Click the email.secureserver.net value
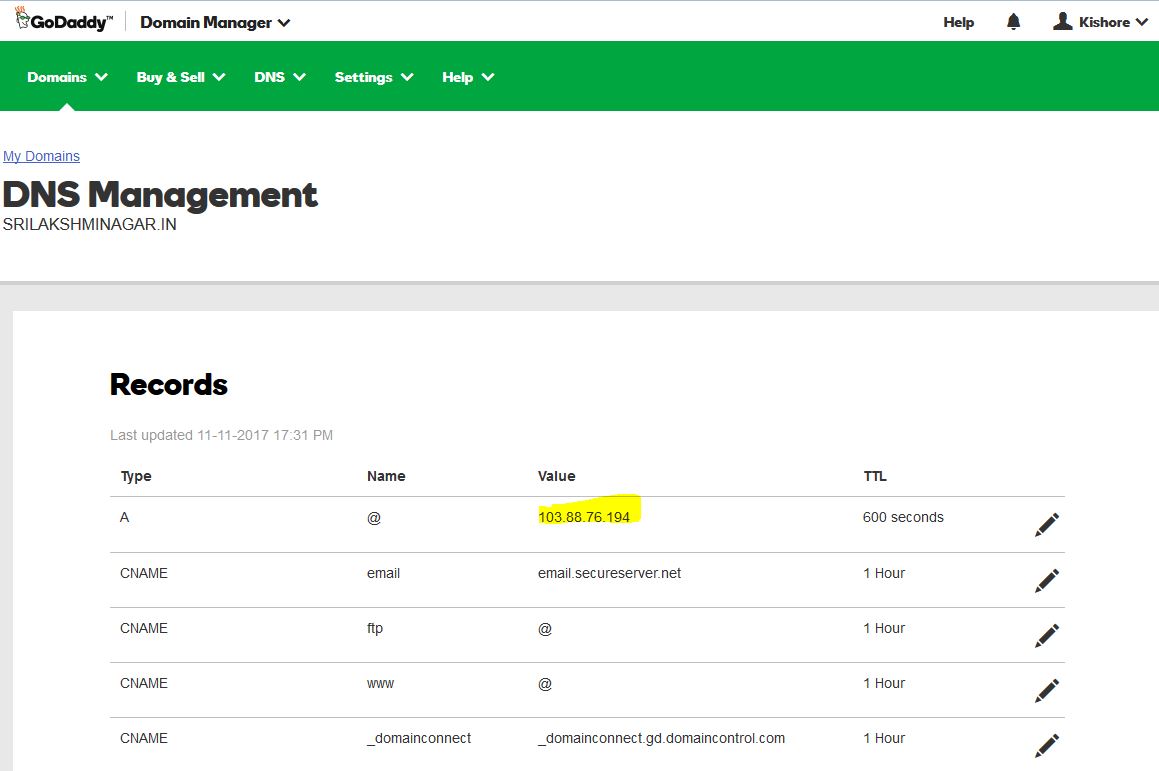This screenshot has height=771, width=1159. pos(609,573)
